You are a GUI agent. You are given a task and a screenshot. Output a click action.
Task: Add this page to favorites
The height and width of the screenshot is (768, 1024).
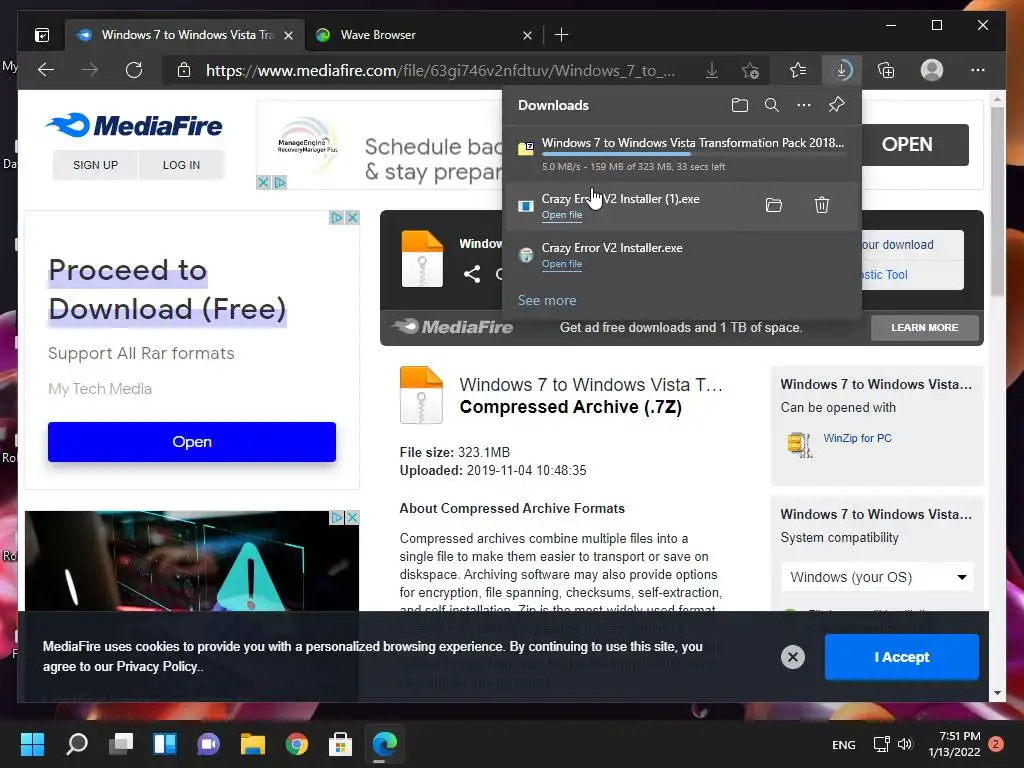click(750, 71)
